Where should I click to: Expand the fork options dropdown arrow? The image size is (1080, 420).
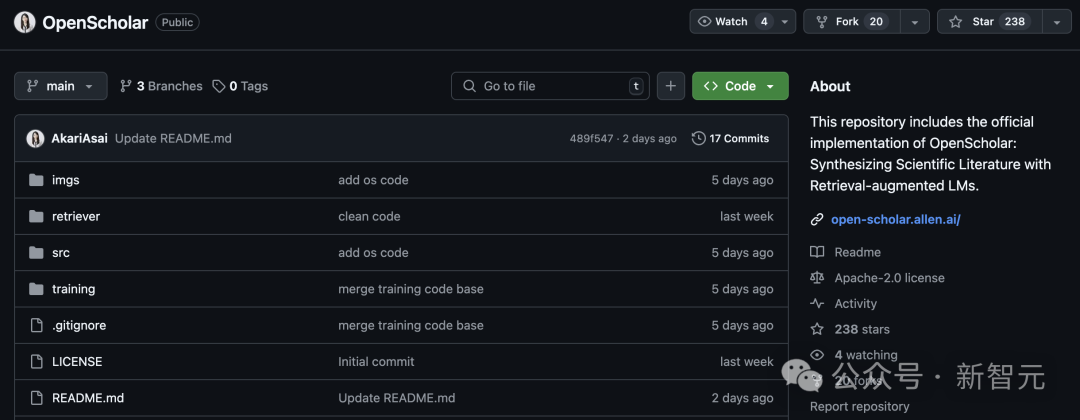(915, 21)
